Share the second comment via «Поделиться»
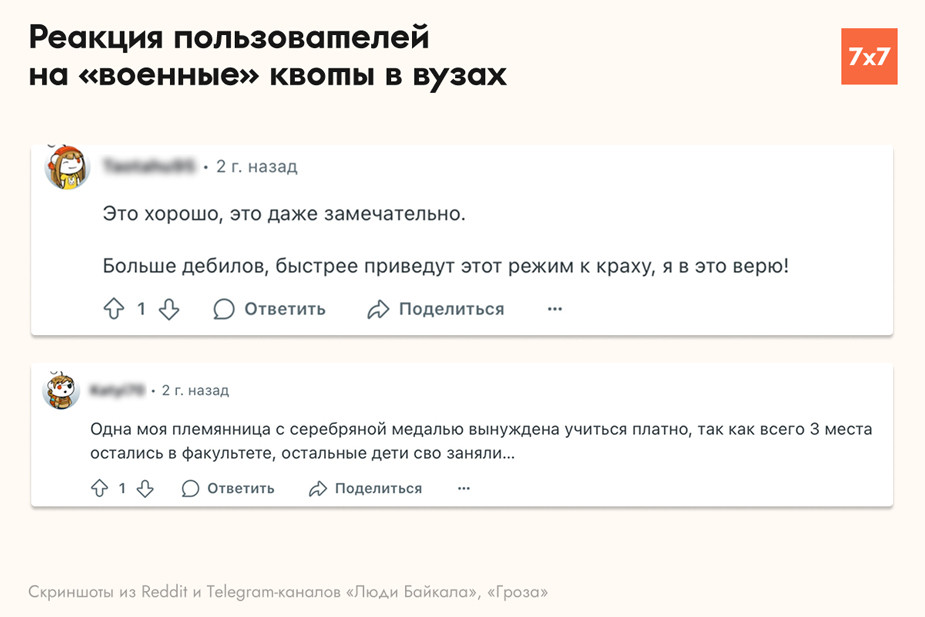 tap(378, 489)
